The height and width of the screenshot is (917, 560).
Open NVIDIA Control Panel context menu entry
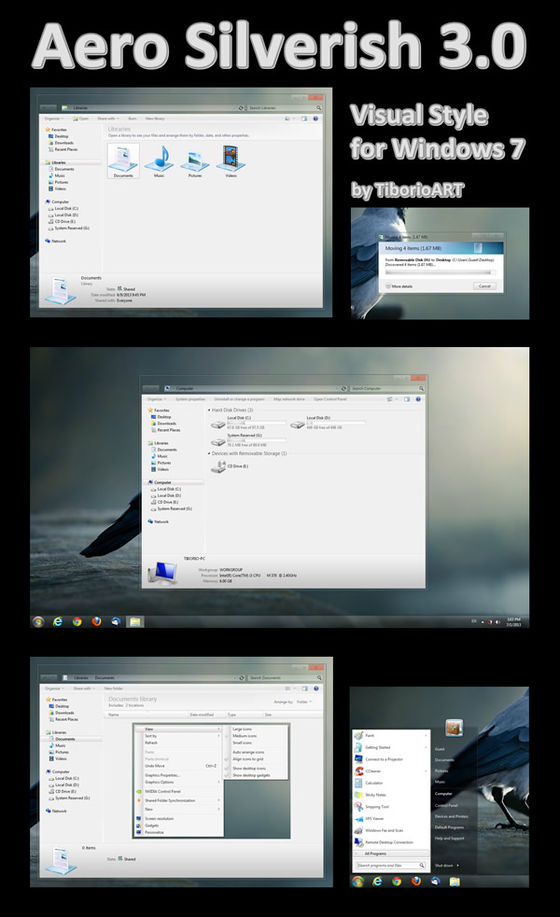[163, 791]
